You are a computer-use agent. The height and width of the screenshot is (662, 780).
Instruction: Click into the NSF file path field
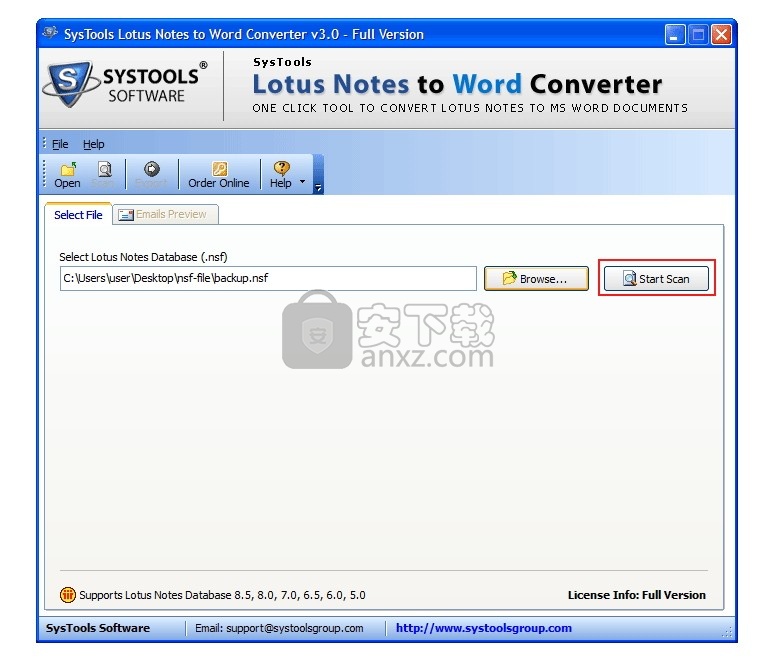point(268,278)
